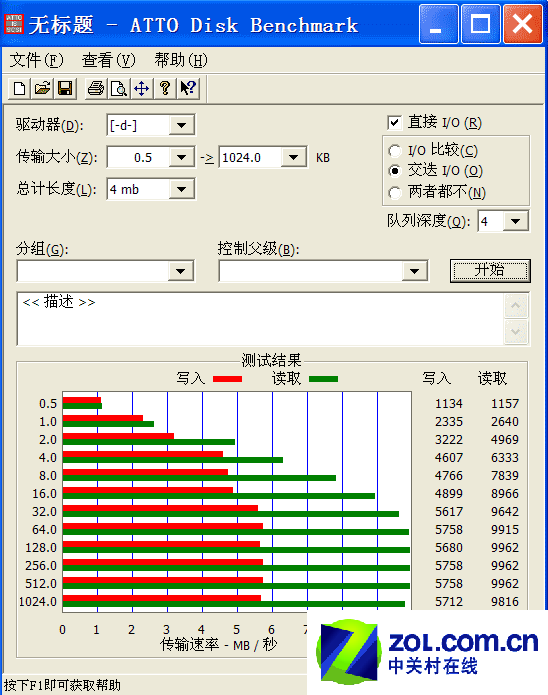548x695 pixels.
Task: Click the 传输速率 - MB / 秒 axis label
Action: 219,644
